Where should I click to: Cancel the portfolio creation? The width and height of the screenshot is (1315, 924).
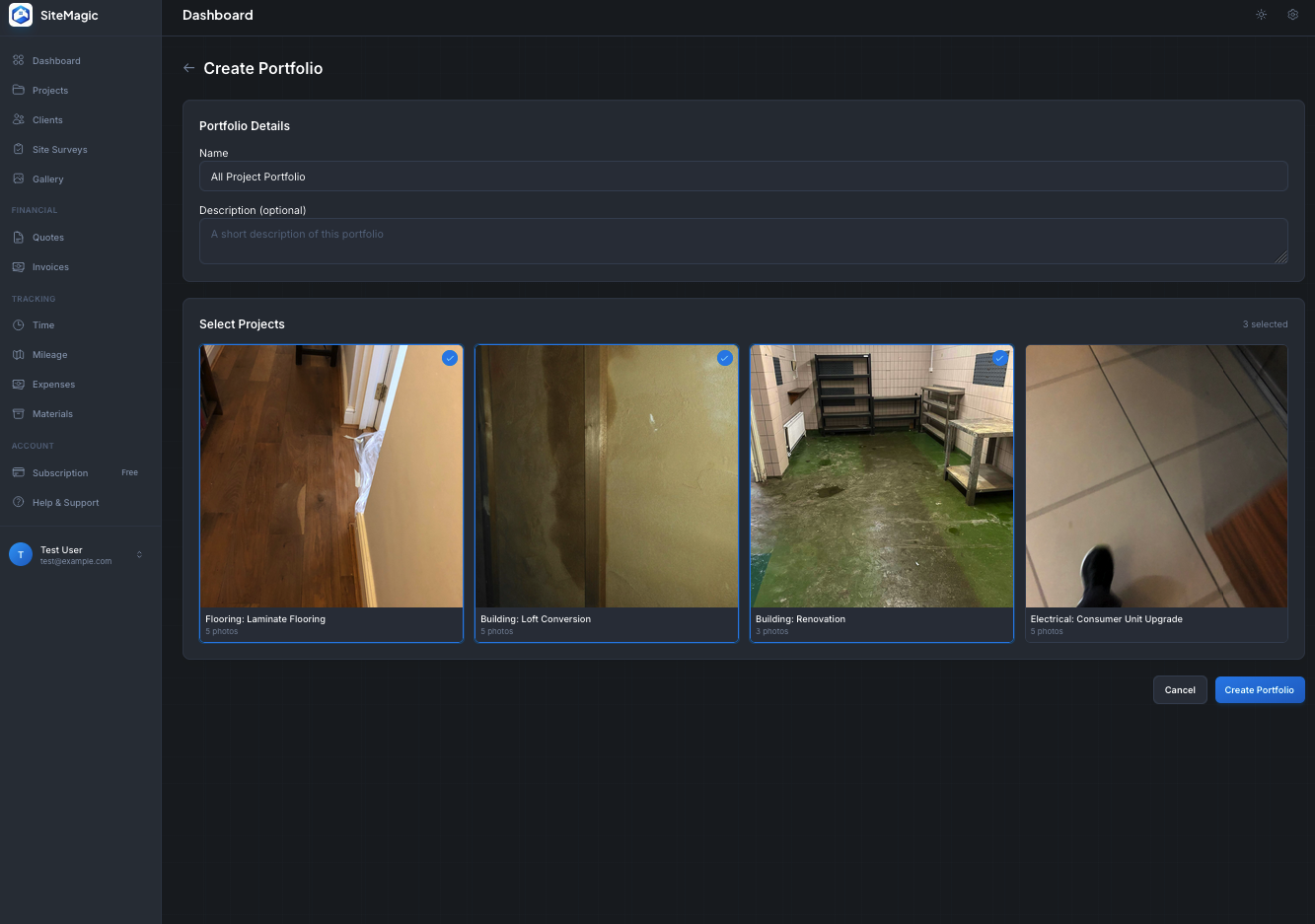tap(1180, 689)
